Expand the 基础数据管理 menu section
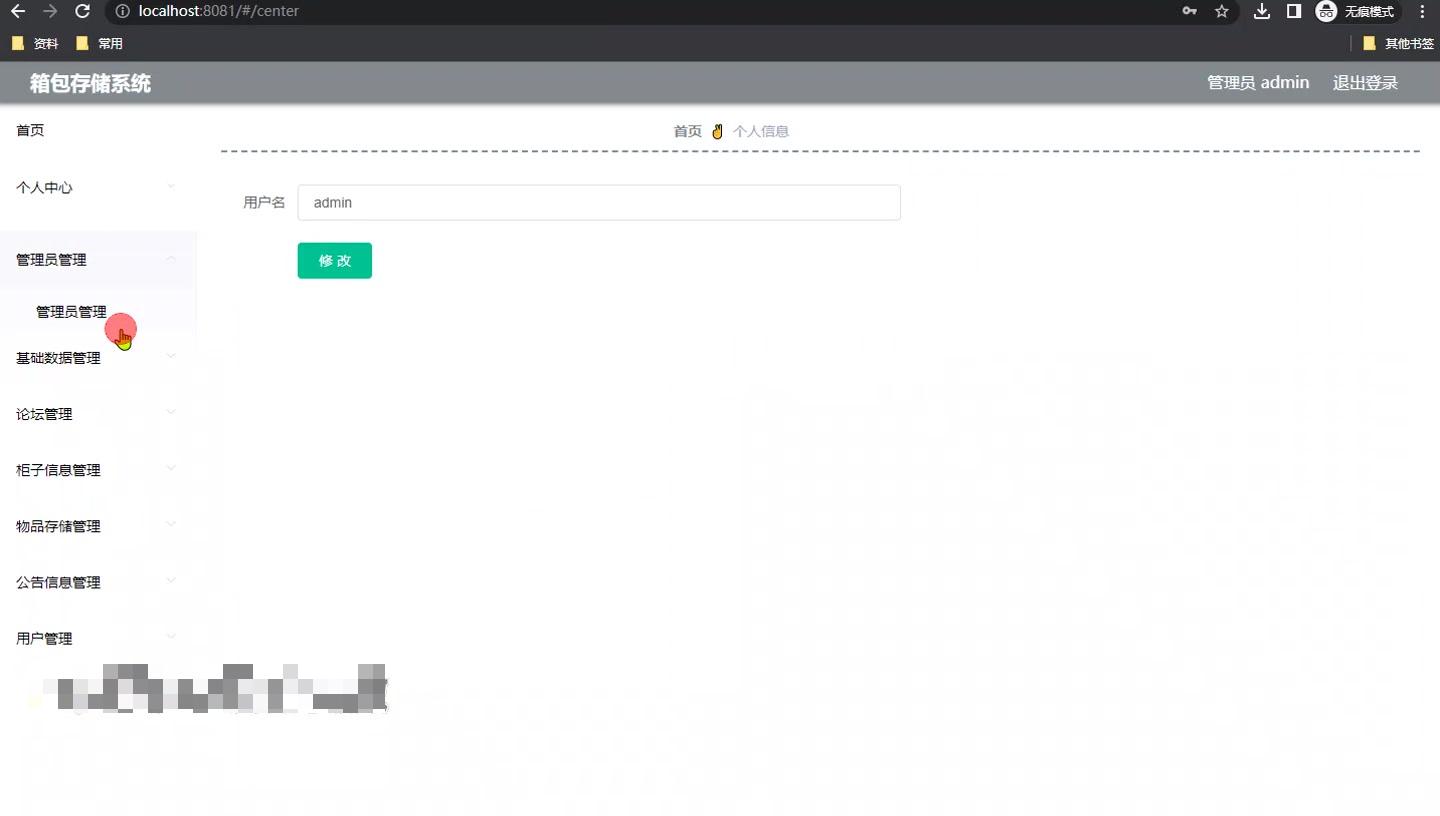Screen dimensions: 1440x816 95,357
